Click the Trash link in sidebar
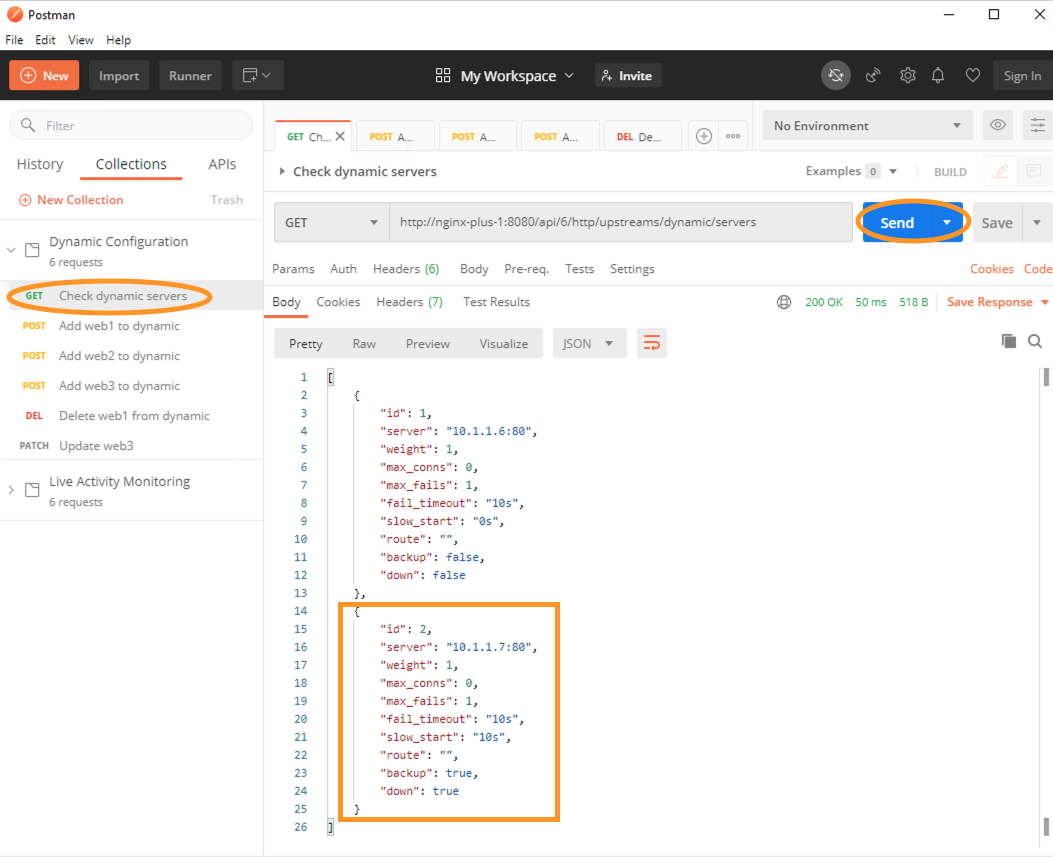This screenshot has height=857, width=1053. click(226, 200)
